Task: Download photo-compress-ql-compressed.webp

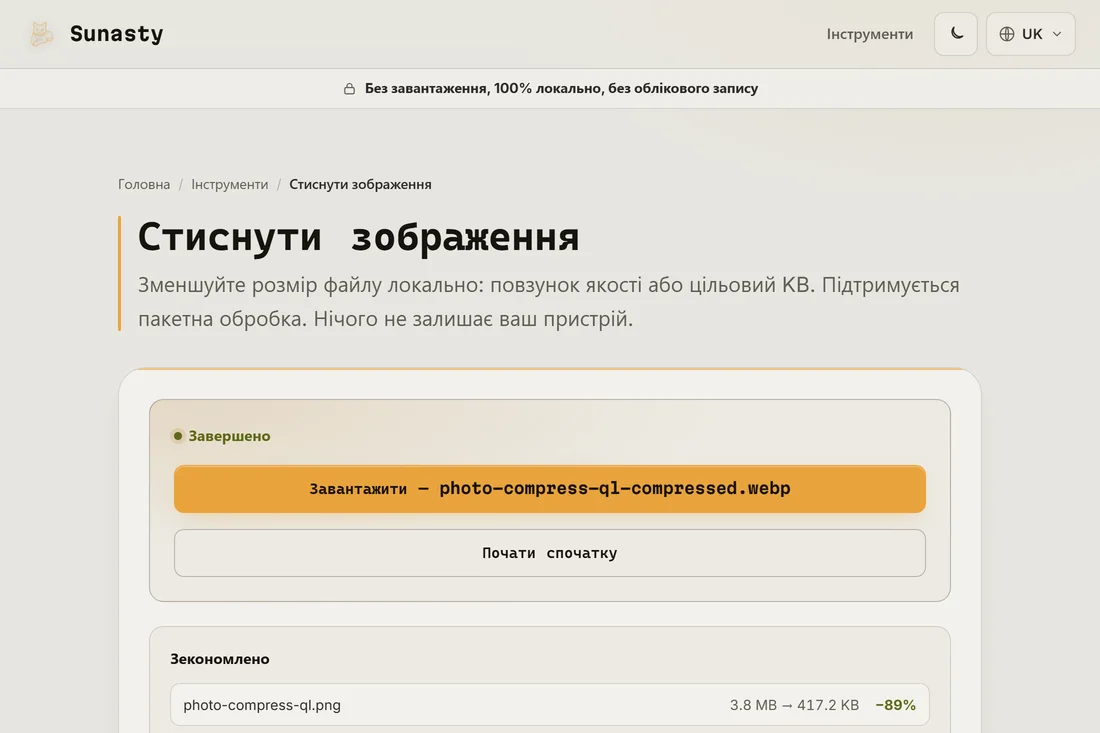Action: click(x=549, y=489)
